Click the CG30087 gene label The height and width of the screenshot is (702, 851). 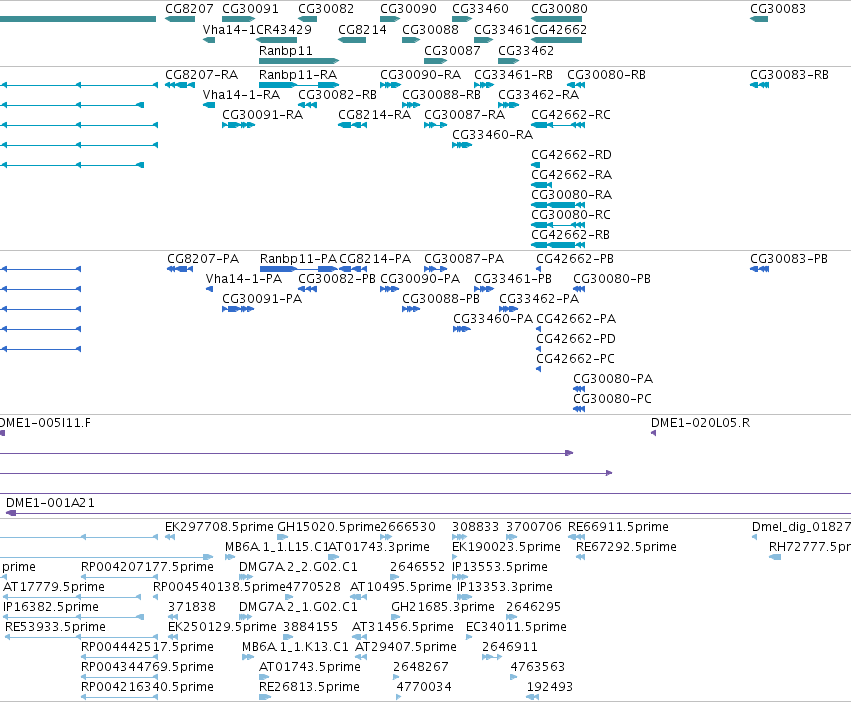click(452, 50)
